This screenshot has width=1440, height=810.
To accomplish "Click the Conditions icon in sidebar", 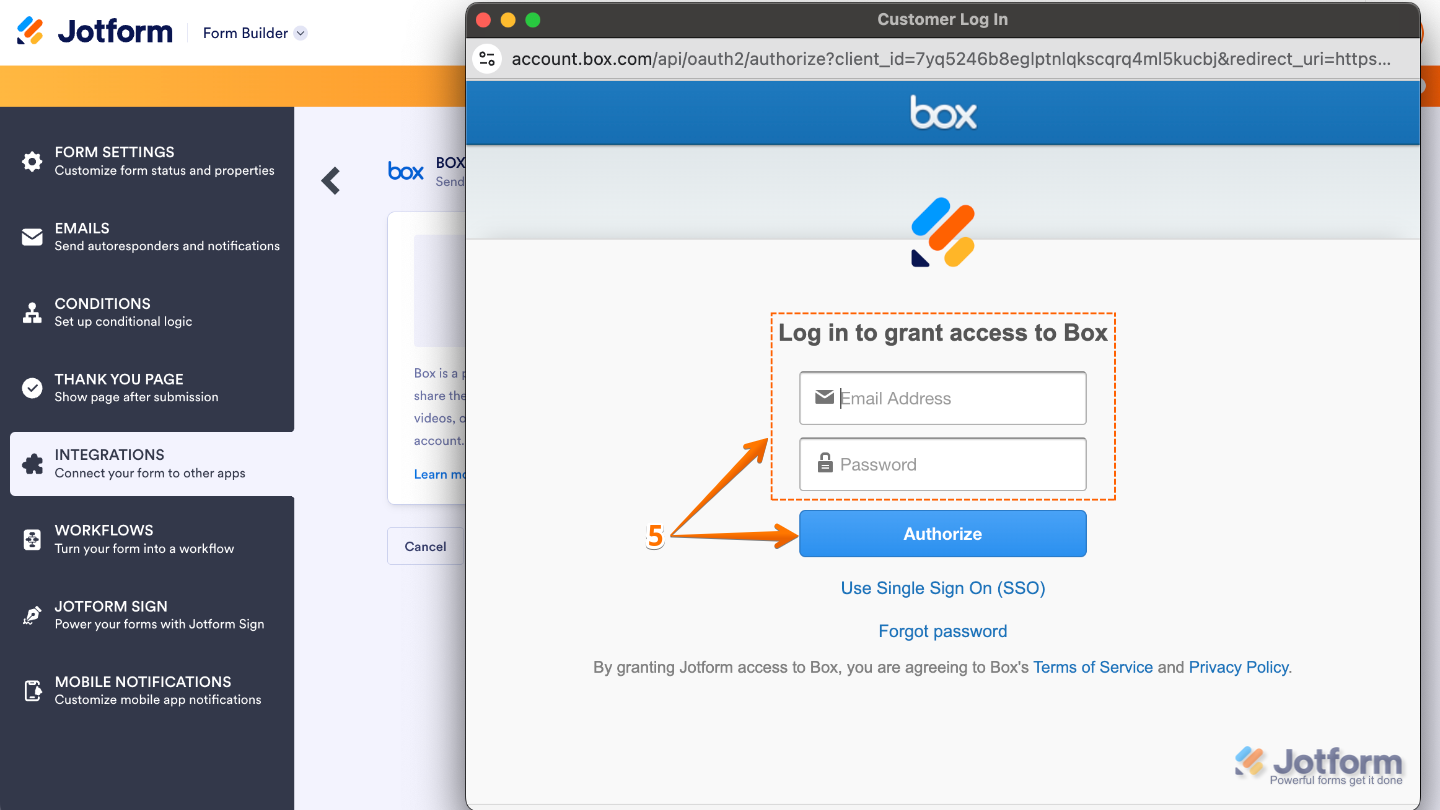I will coord(32,312).
